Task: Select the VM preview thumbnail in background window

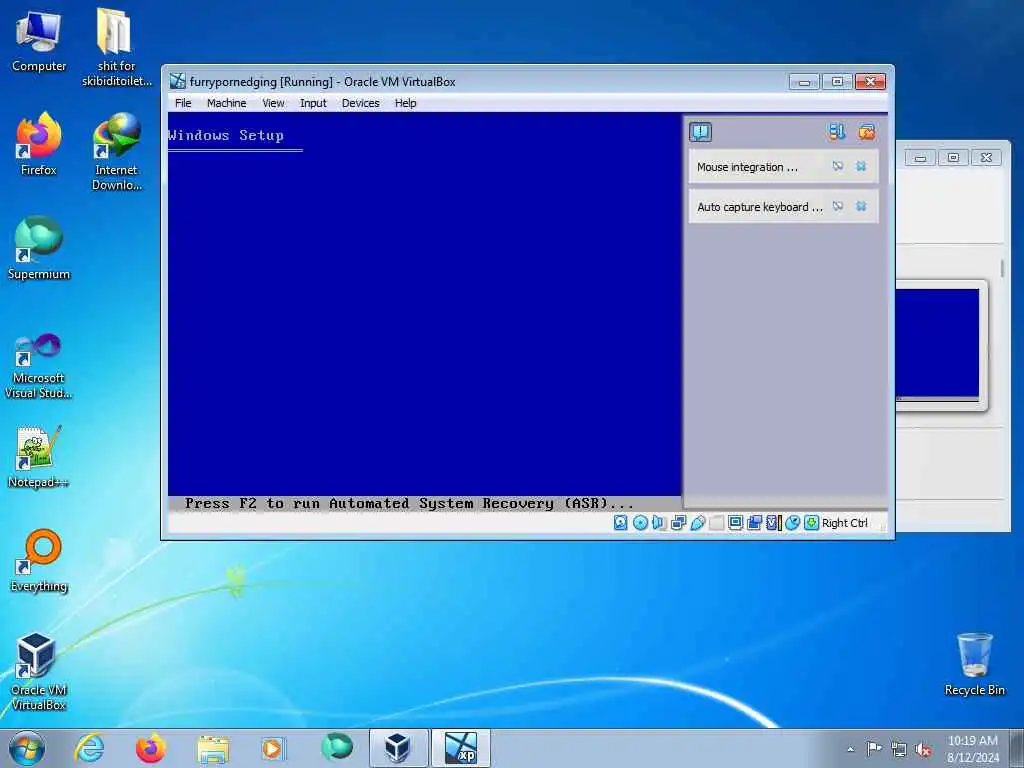Action: click(x=938, y=344)
